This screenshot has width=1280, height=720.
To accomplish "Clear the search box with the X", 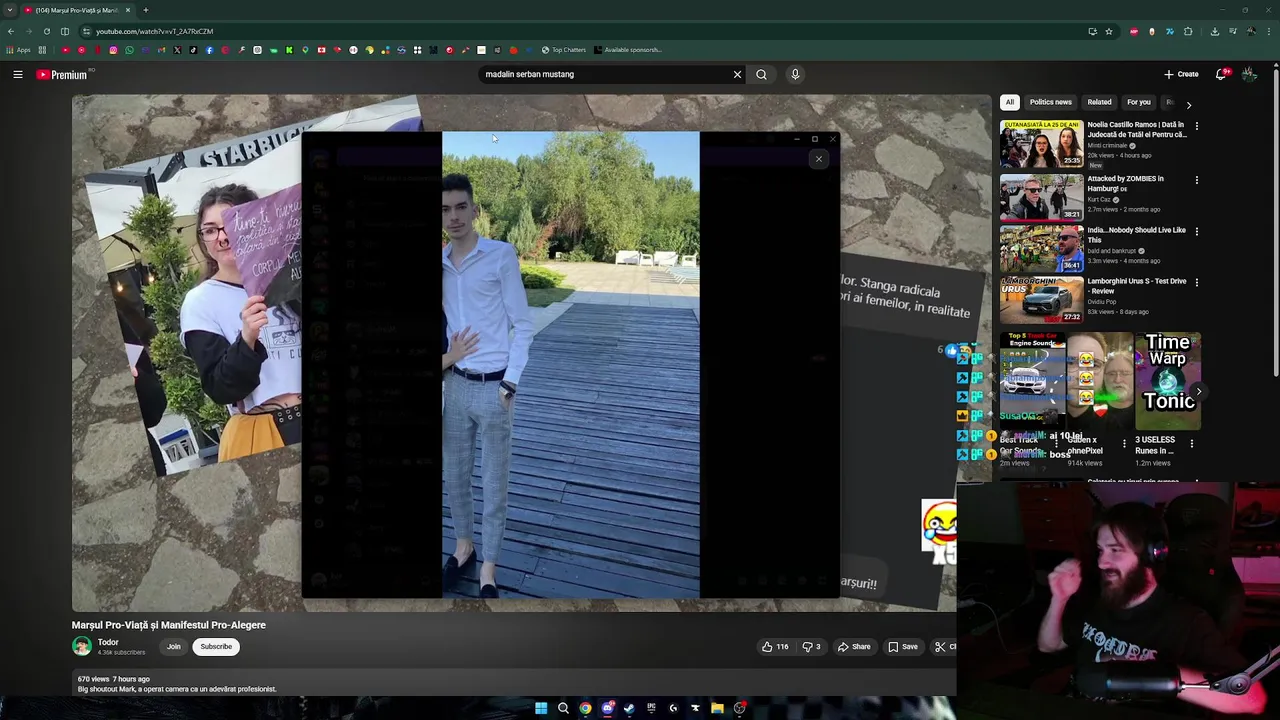I will (737, 74).
